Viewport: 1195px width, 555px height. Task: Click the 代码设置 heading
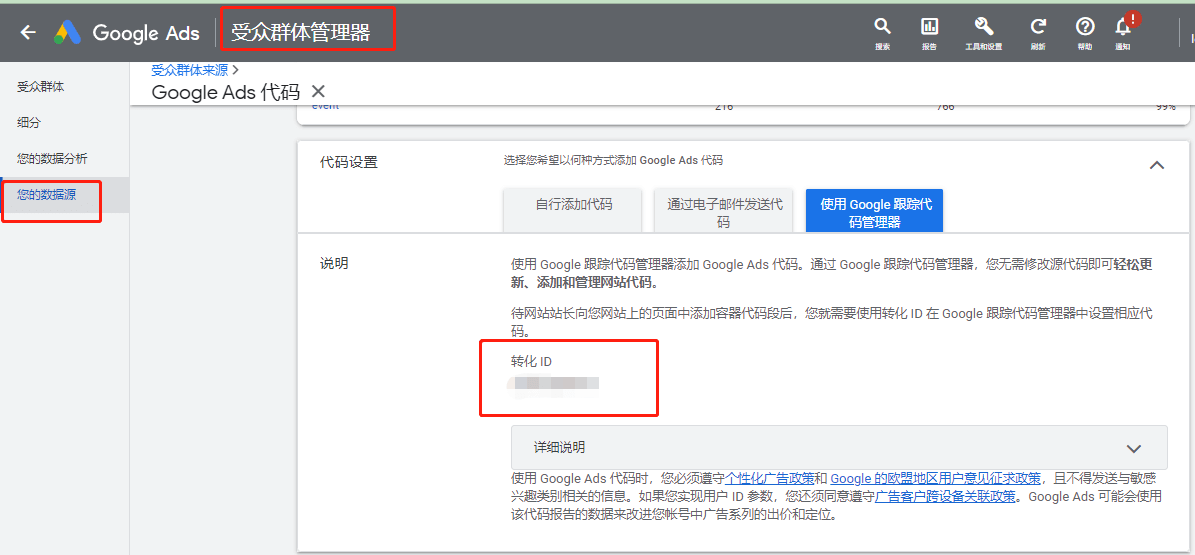348,162
